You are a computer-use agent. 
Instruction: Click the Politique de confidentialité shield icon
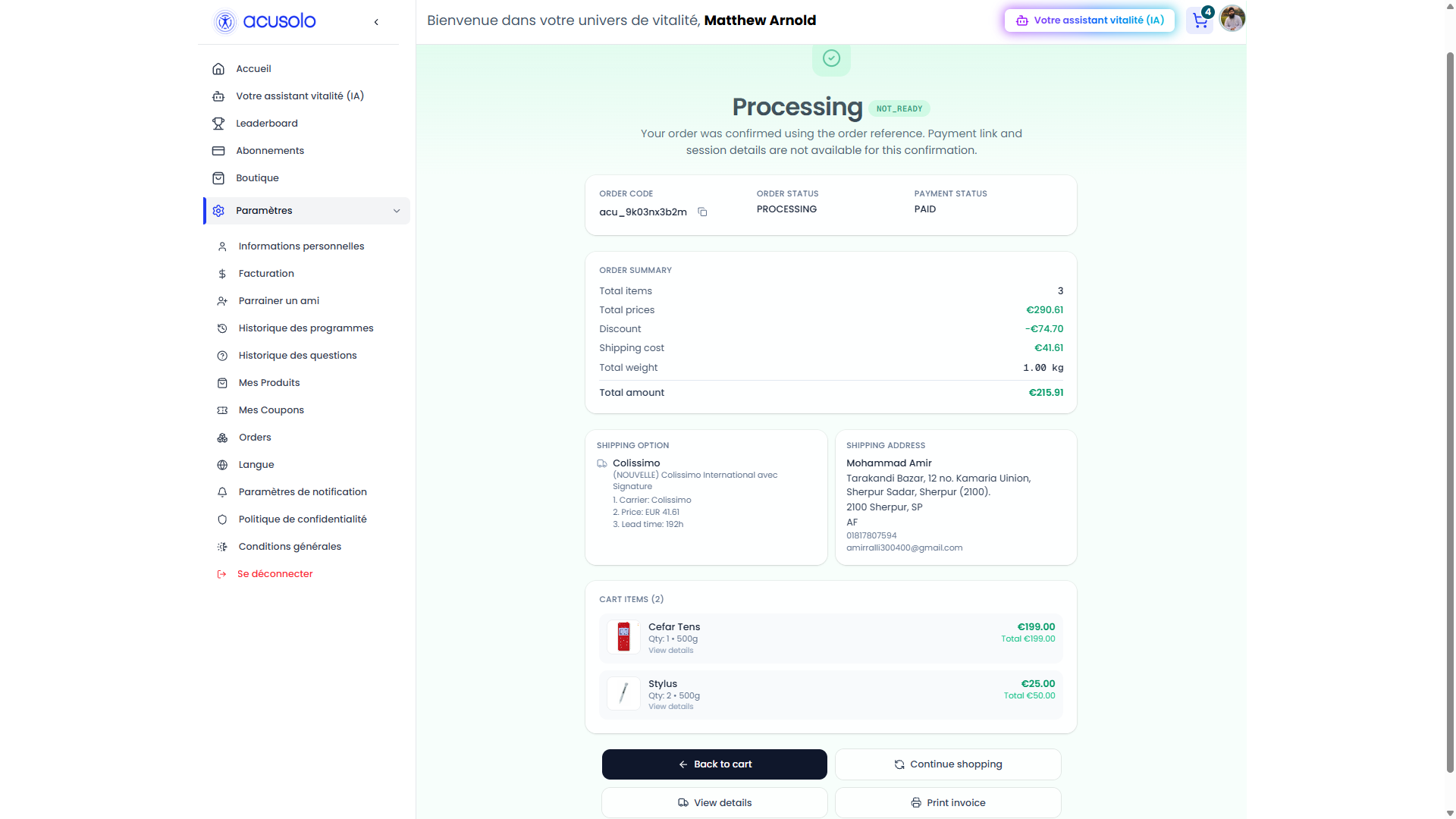coord(222,519)
